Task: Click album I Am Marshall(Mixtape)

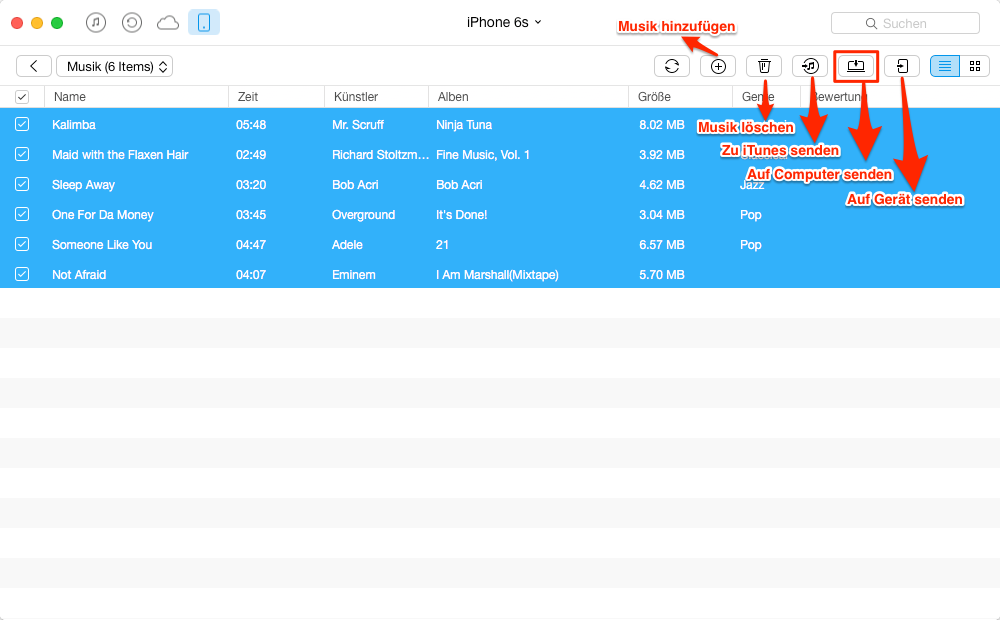Action: pos(497,275)
